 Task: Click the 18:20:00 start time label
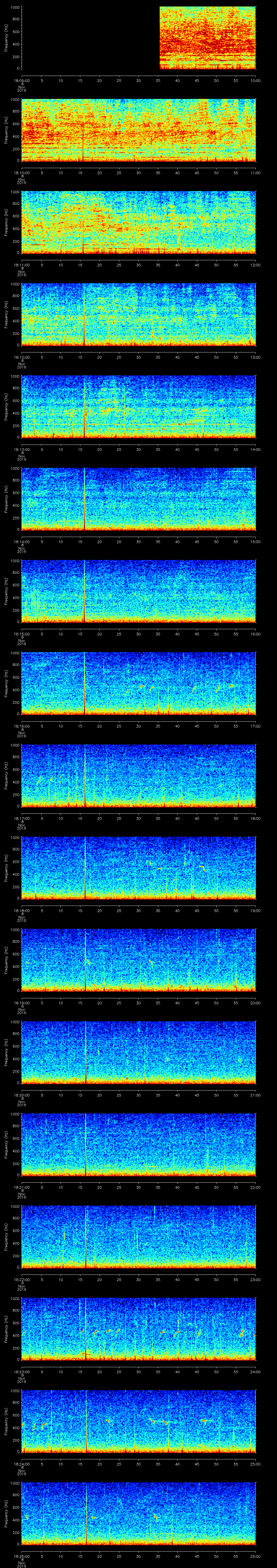[21, 1095]
